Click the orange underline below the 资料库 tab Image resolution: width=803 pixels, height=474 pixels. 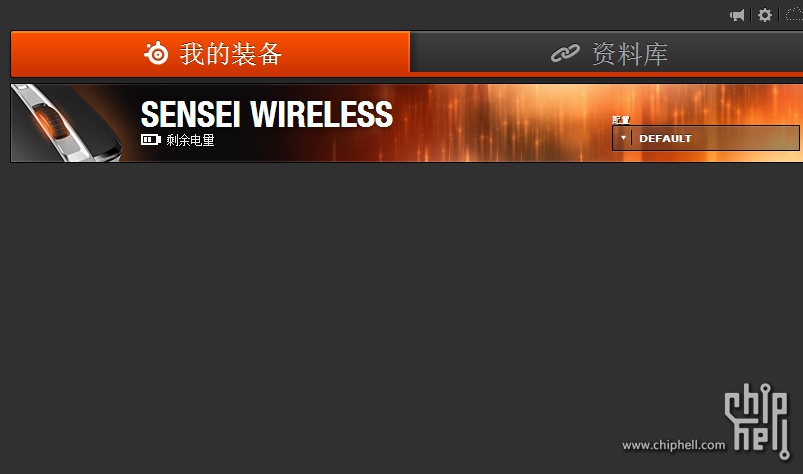(606, 75)
